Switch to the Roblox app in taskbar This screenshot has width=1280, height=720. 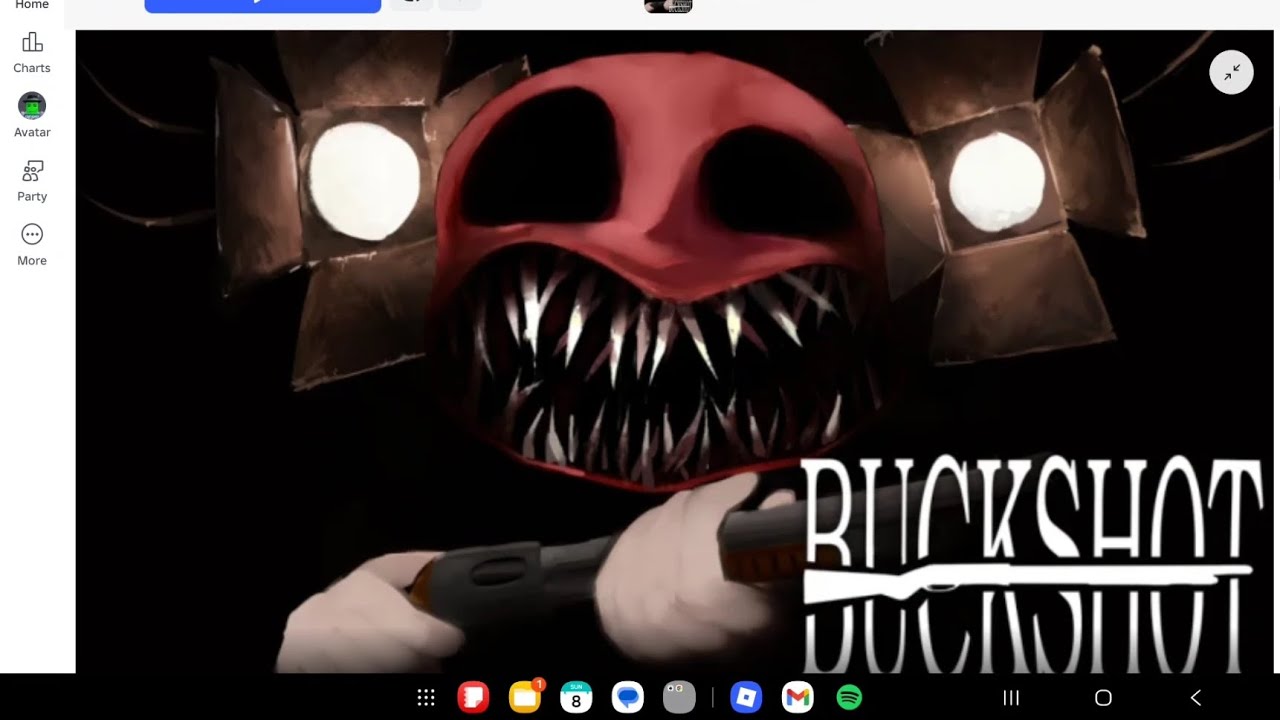click(746, 697)
